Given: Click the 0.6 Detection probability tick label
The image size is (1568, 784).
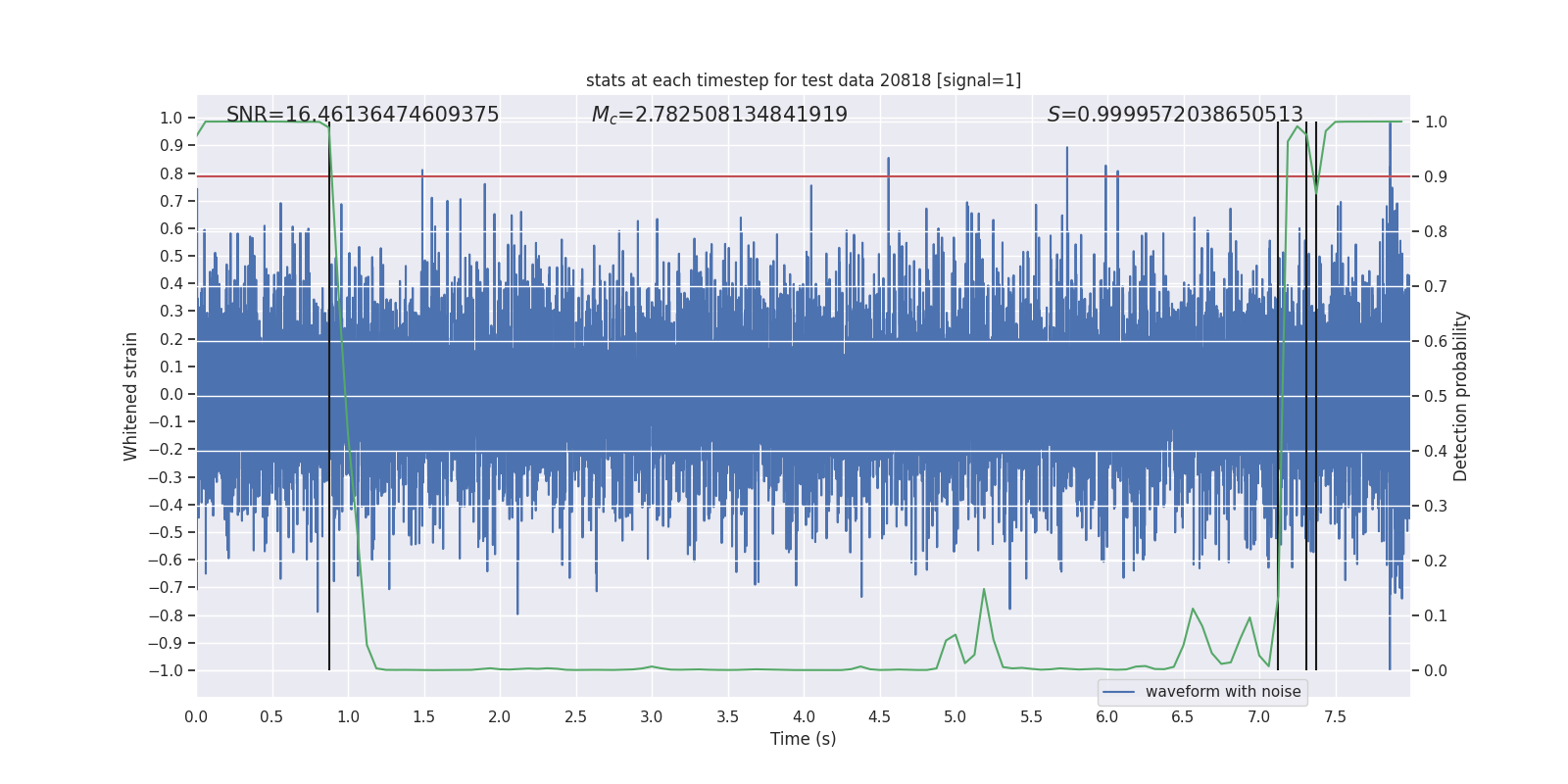Looking at the screenshot, I should 1436,341.
